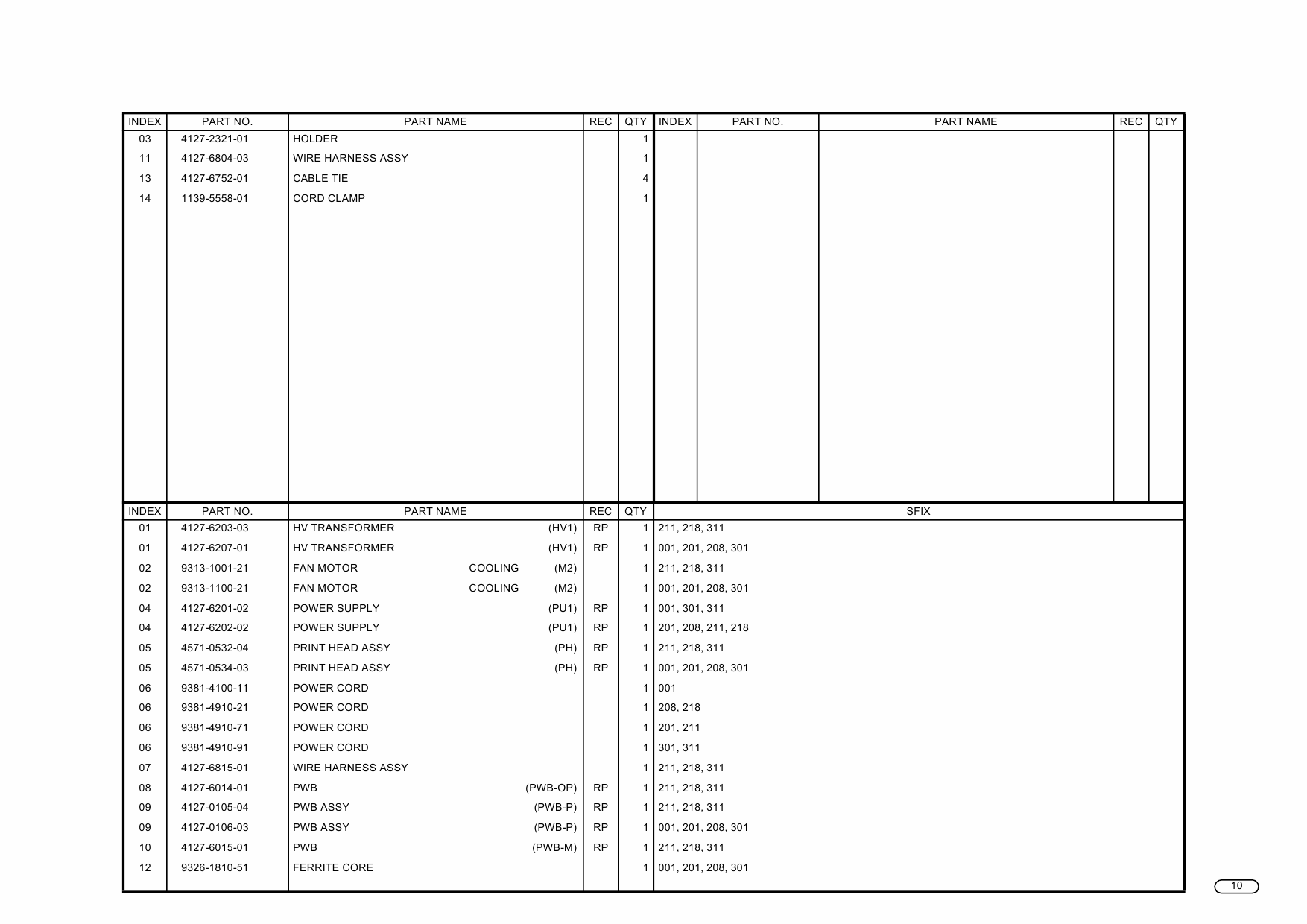Click part number 4571-0534-03
The height and width of the screenshot is (924, 1307).
(x=215, y=668)
